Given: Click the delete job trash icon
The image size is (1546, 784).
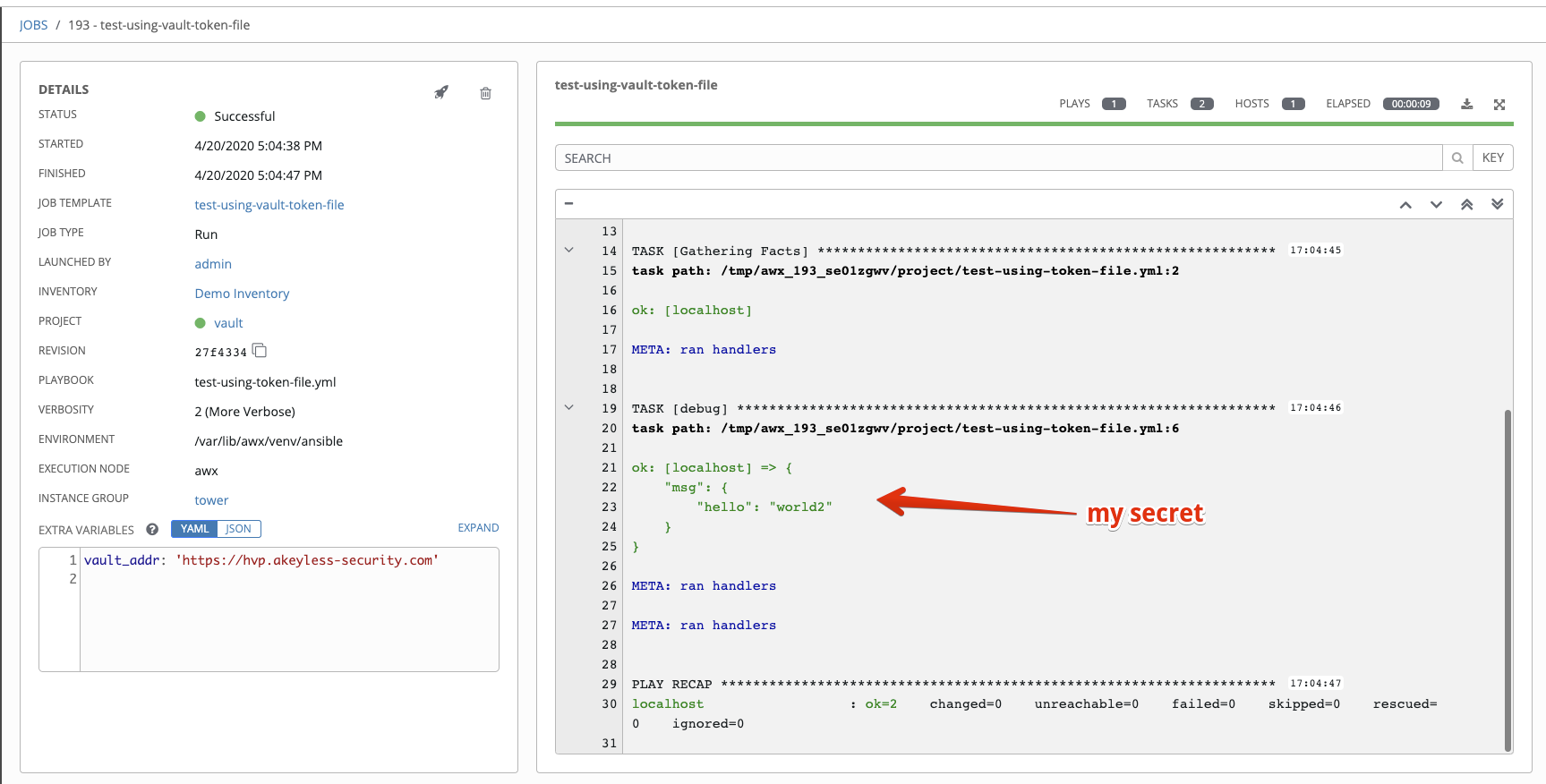Looking at the screenshot, I should (485, 93).
